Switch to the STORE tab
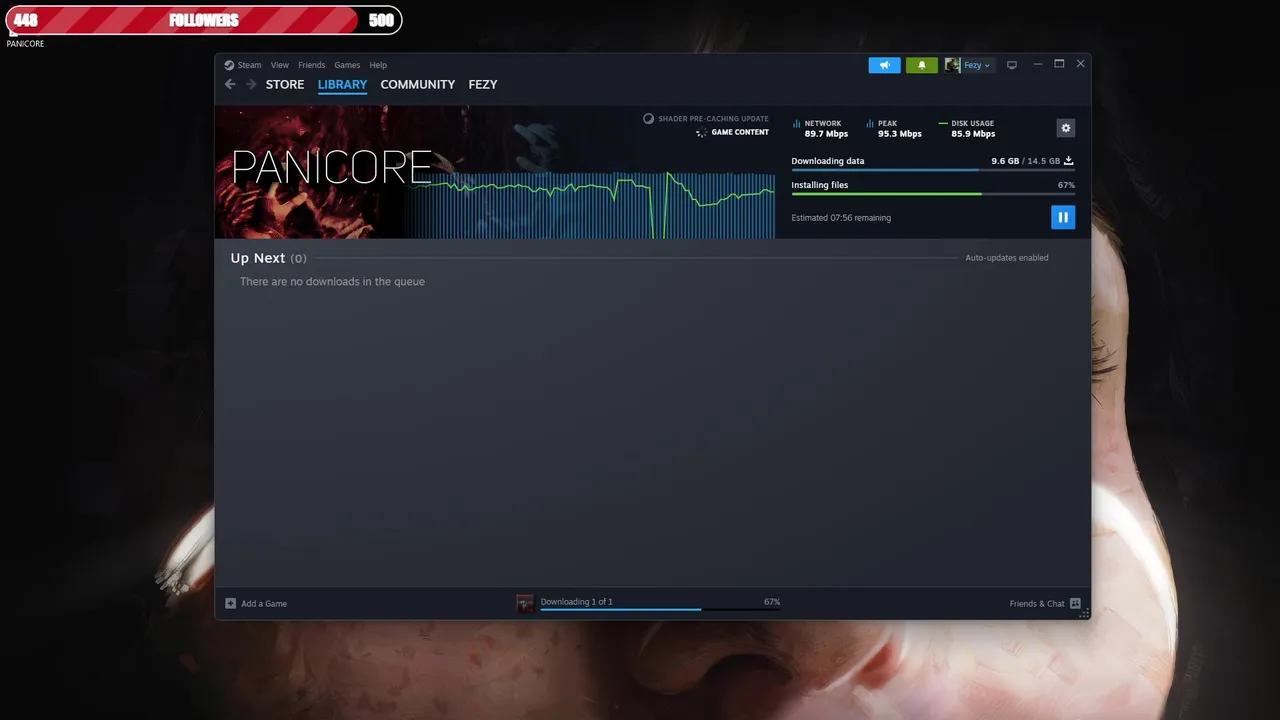The height and width of the screenshot is (720, 1280). click(x=285, y=84)
